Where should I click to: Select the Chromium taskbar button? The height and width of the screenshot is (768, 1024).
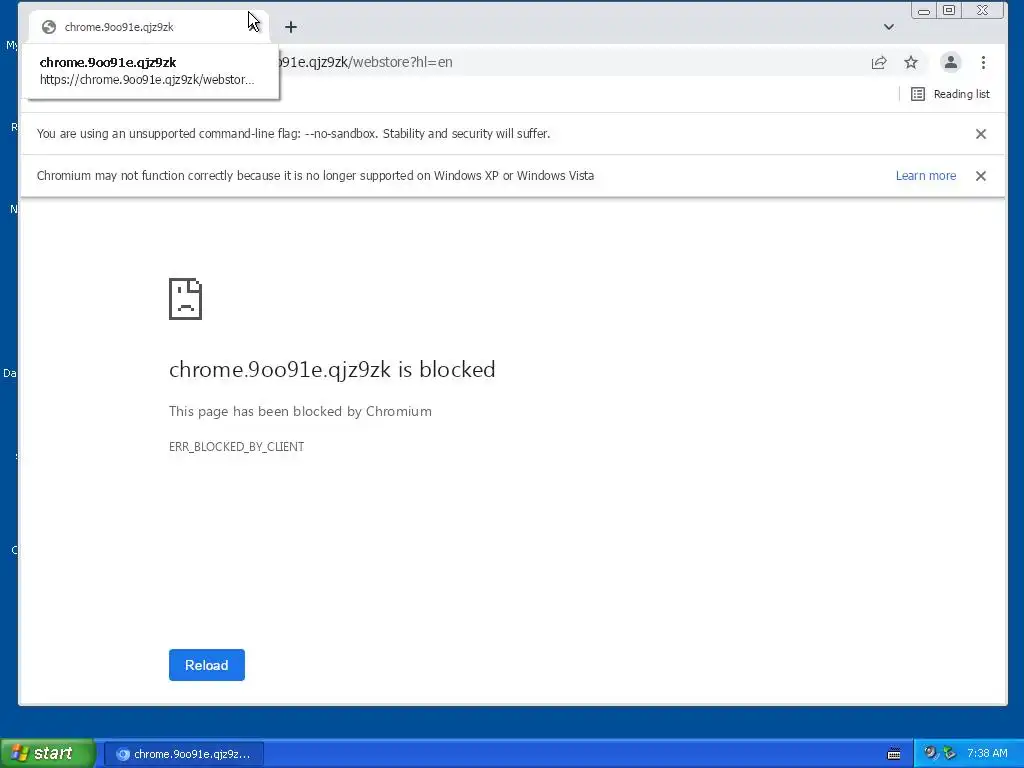click(184, 754)
